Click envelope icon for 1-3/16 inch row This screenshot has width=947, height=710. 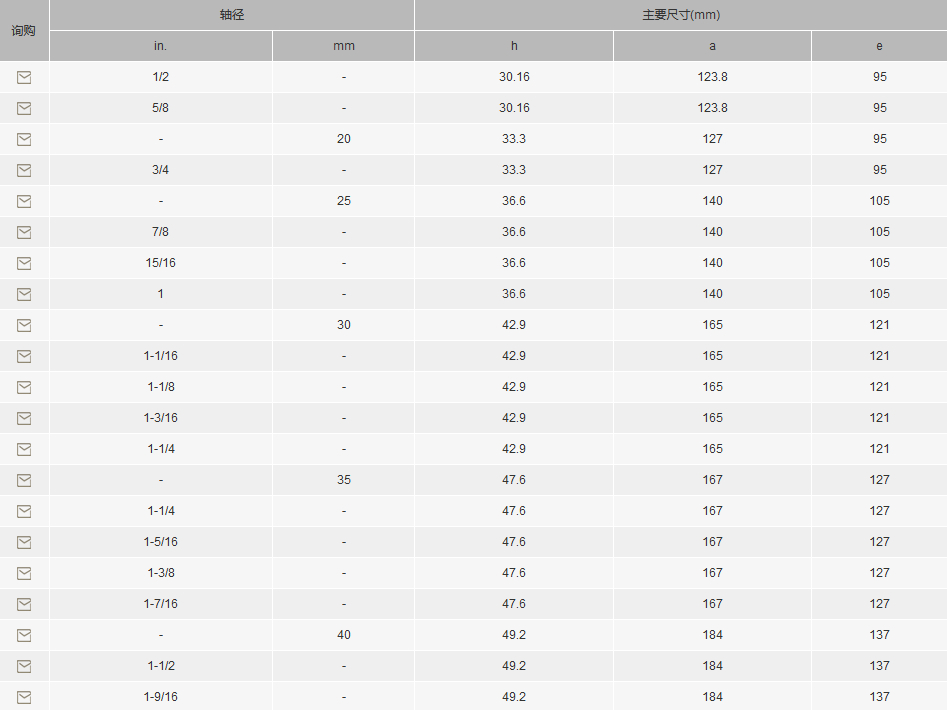pyautogui.click(x=24, y=418)
